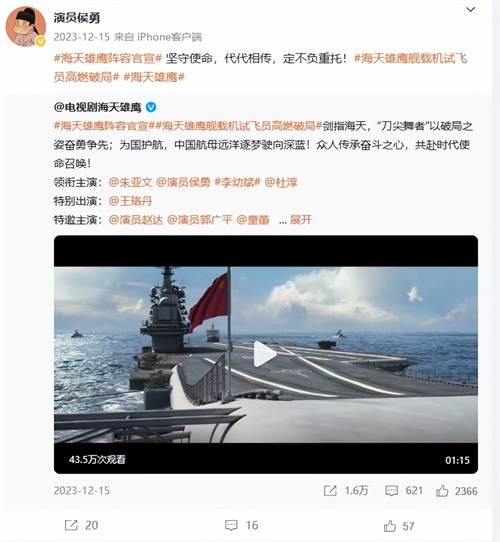The height and width of the screenshot is (542, 500).
Task: Open @杜淳 mention link
Action: click(281, 182)
